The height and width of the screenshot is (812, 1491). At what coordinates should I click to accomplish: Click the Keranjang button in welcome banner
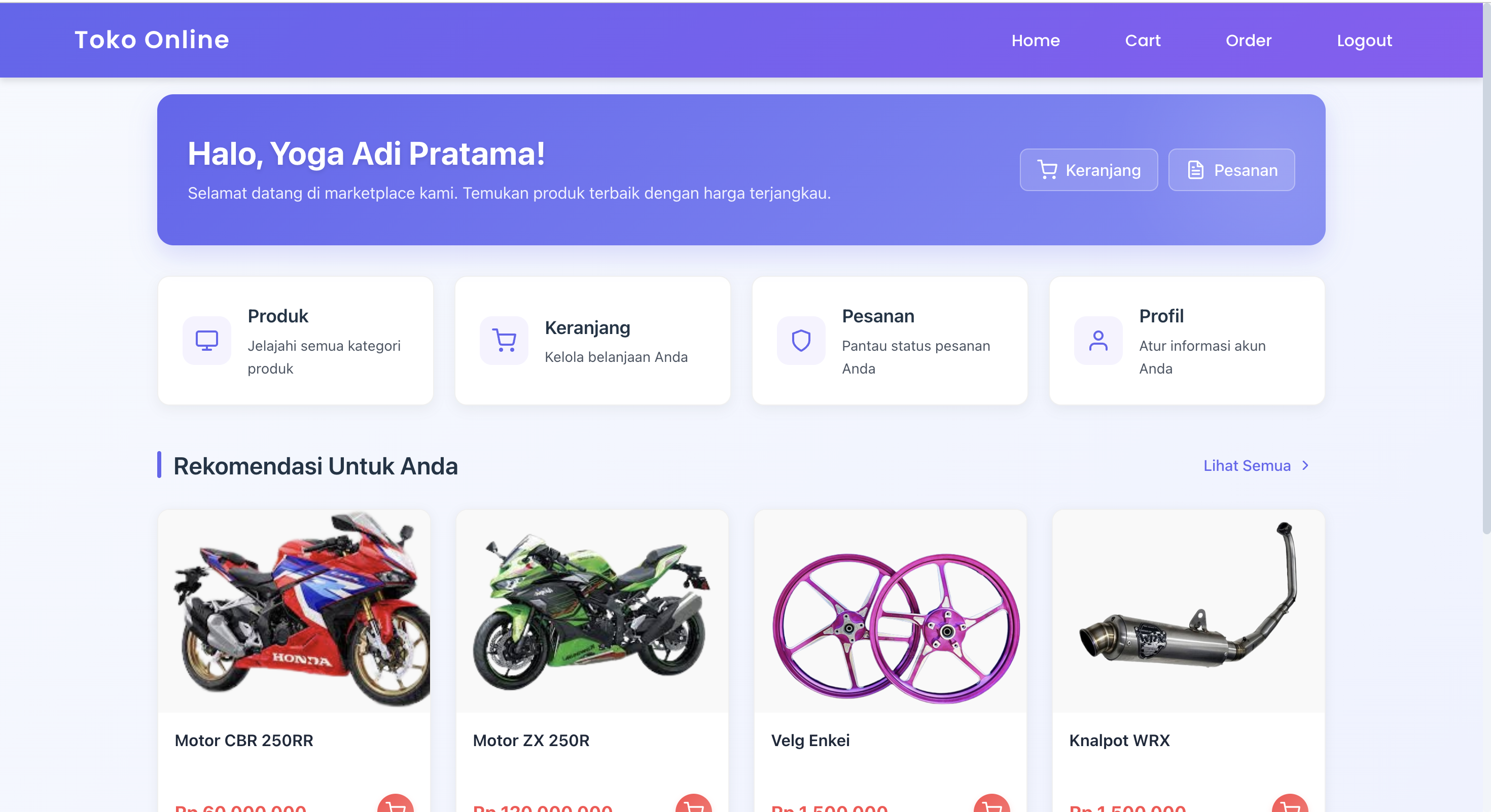1089,170
